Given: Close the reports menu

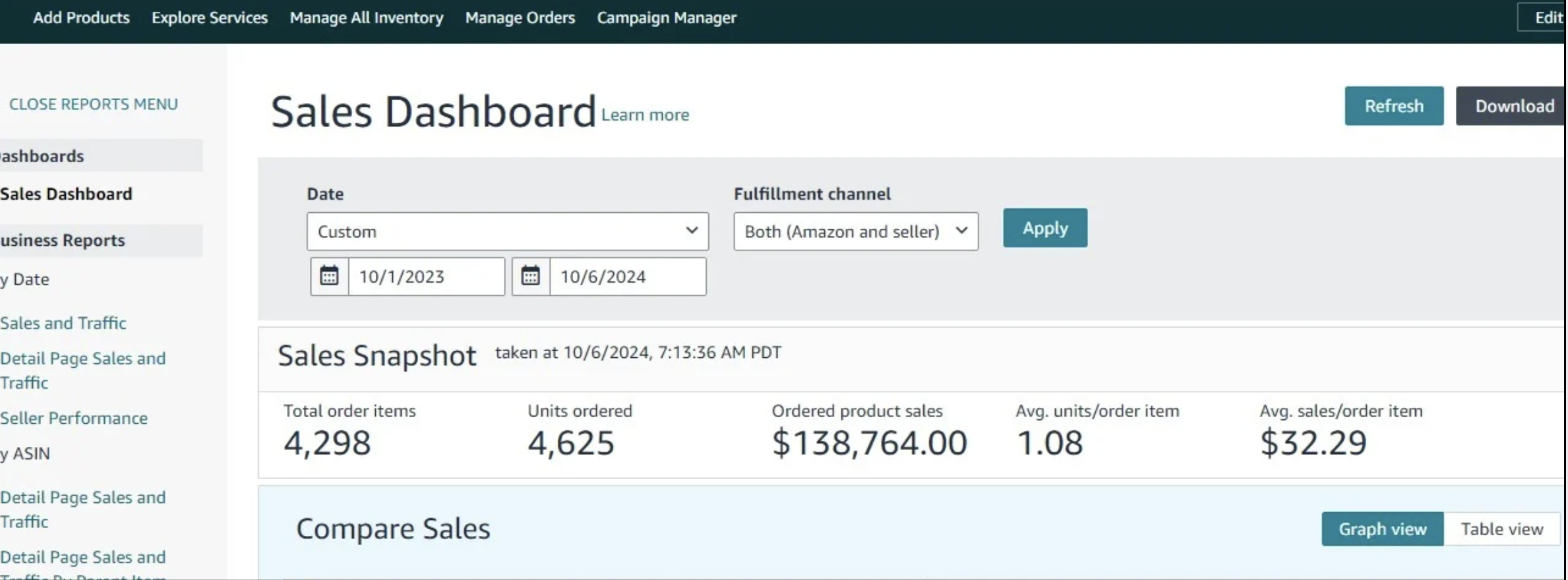Looking at the screenshot, I should coord(93,104).
